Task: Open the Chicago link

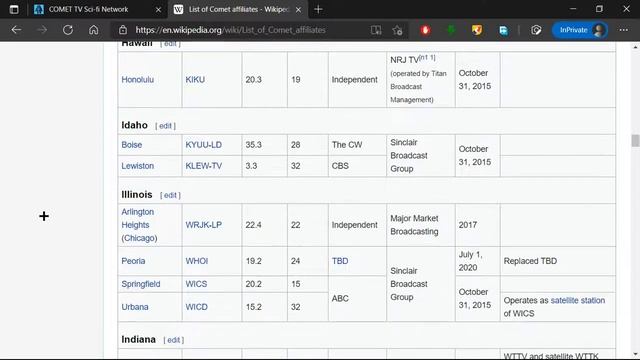Action: (139, 238)
